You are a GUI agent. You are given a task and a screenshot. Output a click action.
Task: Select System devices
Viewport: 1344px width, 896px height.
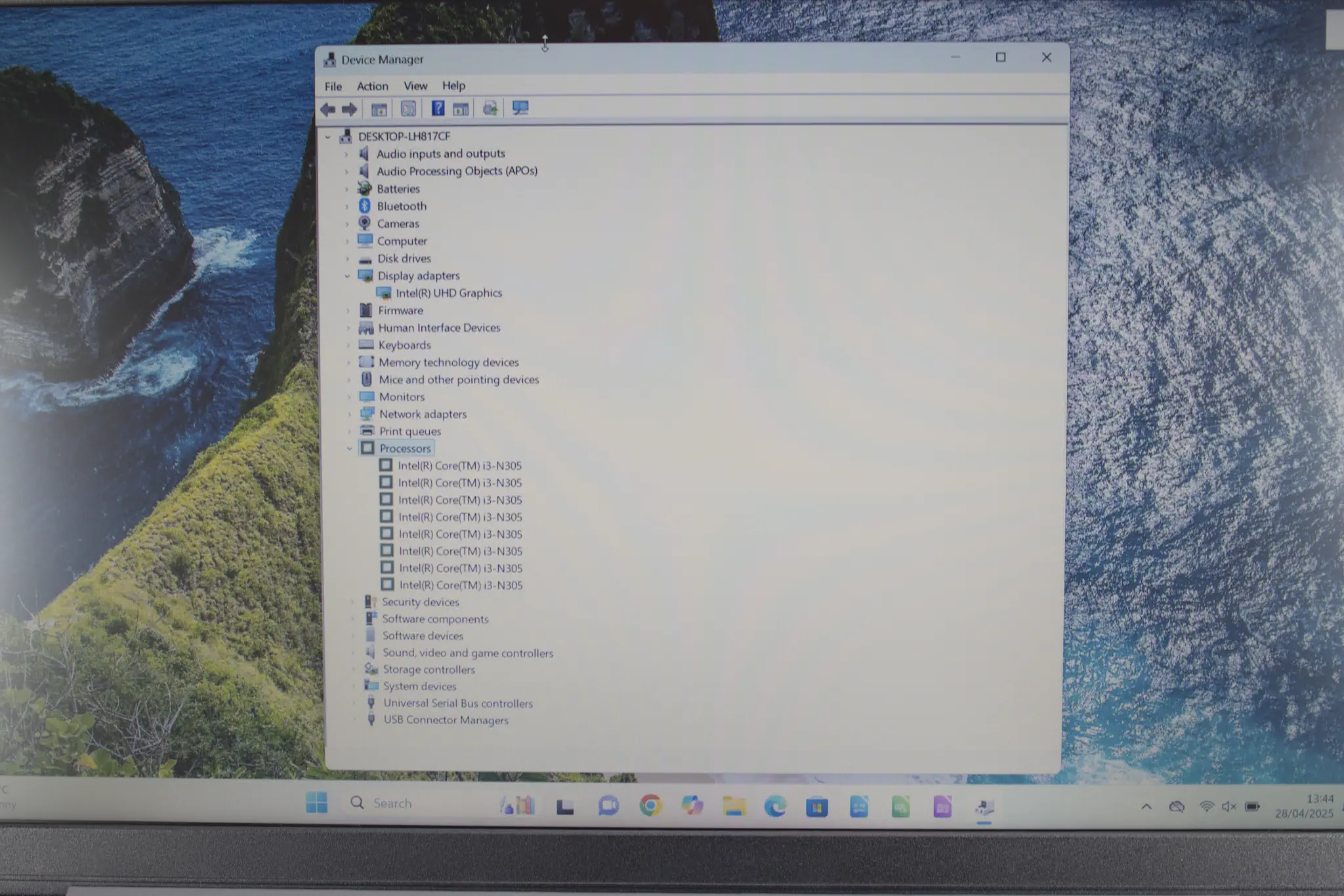[419, 687]
